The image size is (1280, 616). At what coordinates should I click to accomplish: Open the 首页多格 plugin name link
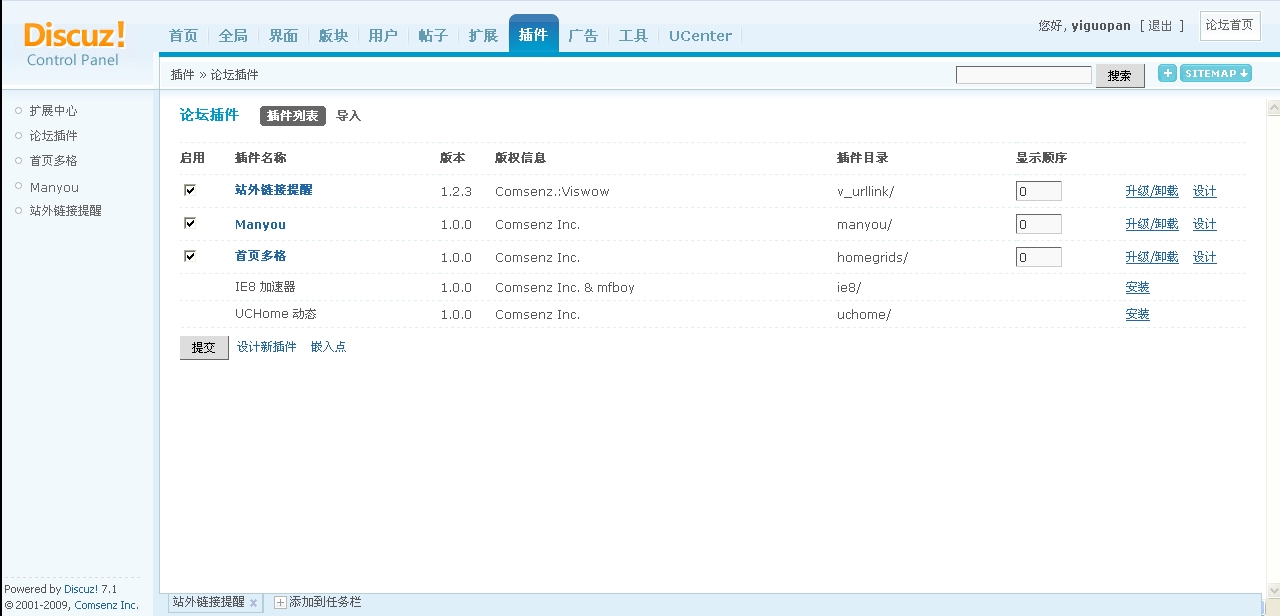click(x=261, y=256)
